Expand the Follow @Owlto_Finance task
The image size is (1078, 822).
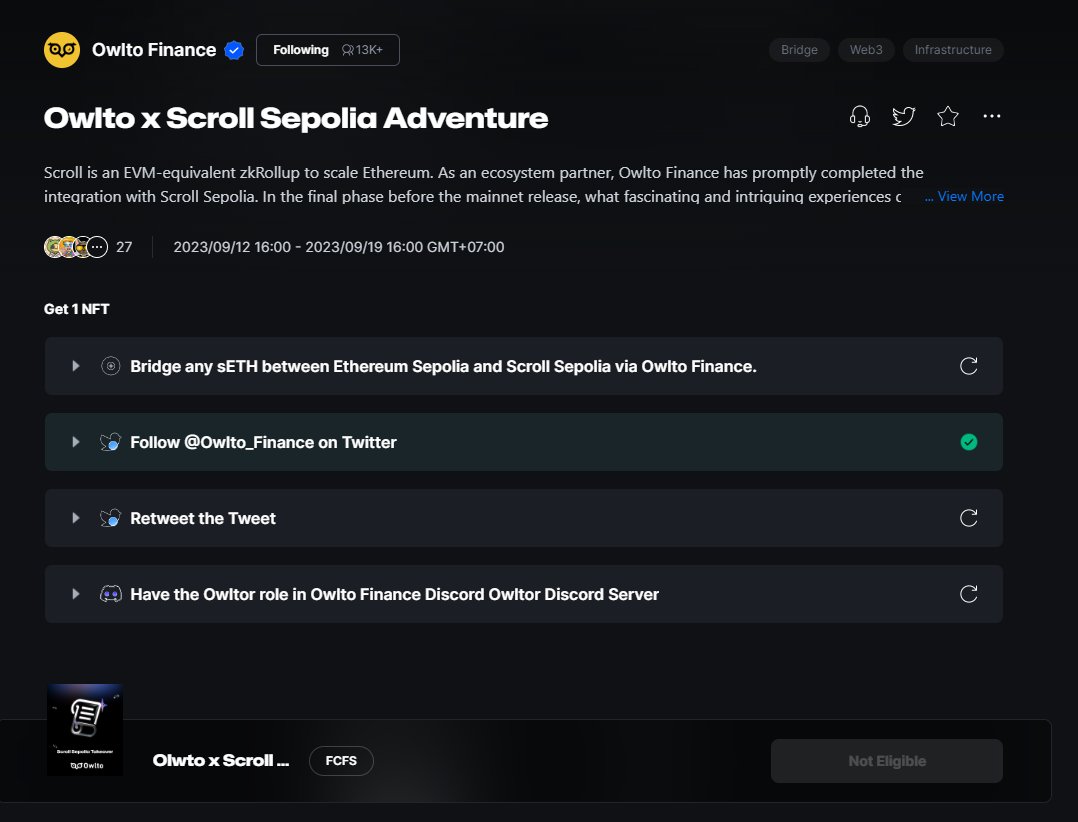pyautogui.click(x=76, y=442)
